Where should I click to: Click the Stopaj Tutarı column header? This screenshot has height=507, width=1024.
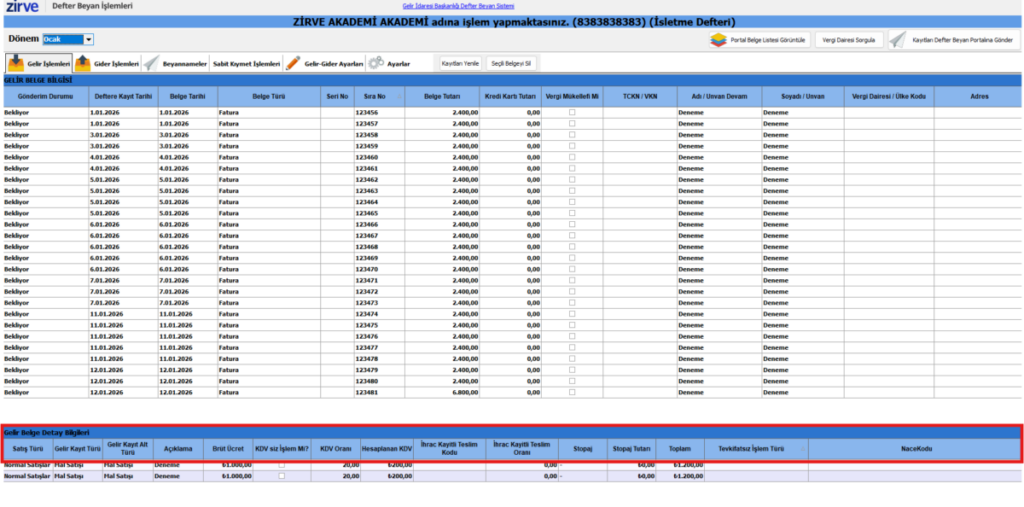tap(632, 449)
